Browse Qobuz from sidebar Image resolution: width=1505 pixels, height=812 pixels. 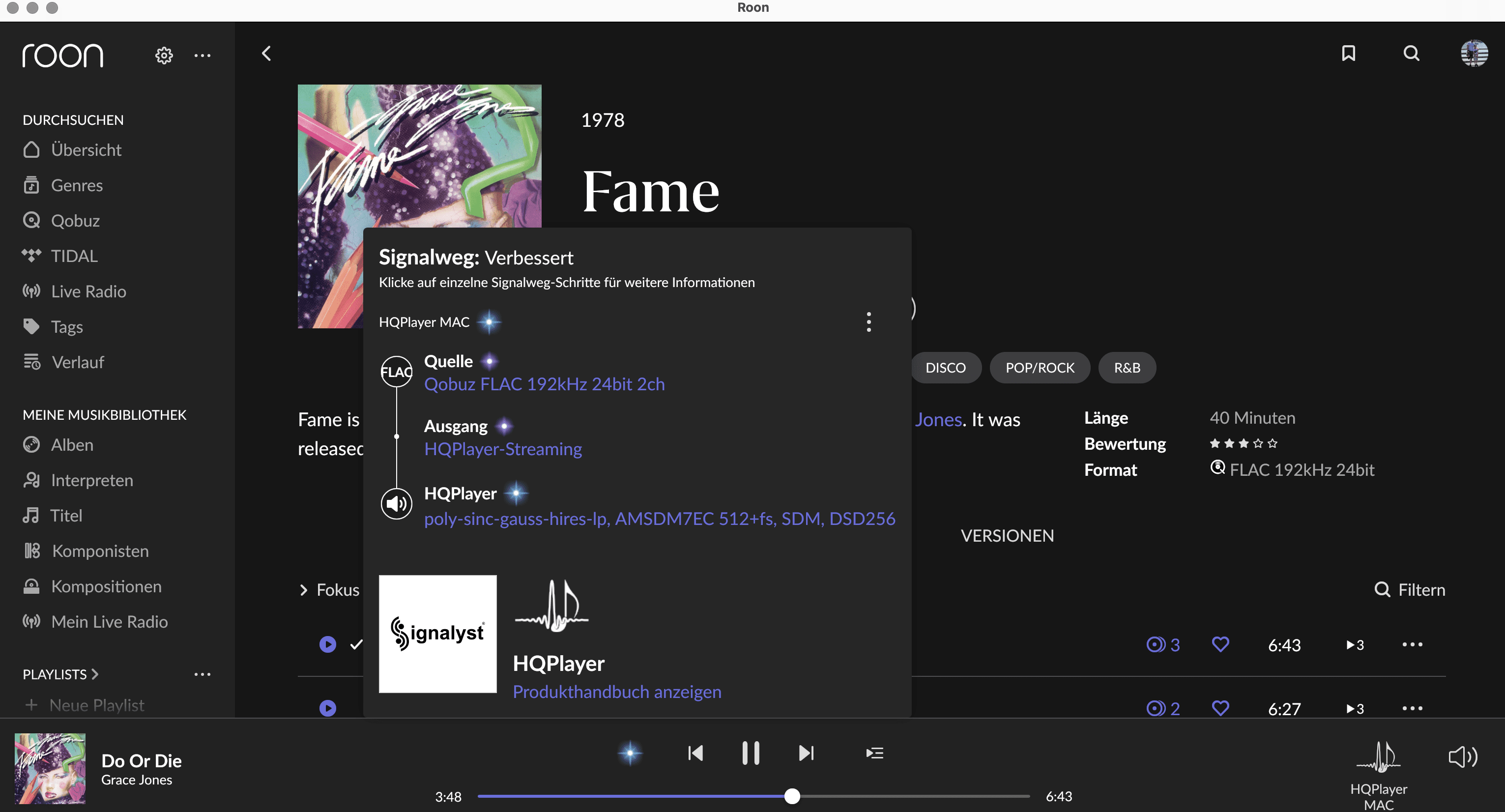61,221
